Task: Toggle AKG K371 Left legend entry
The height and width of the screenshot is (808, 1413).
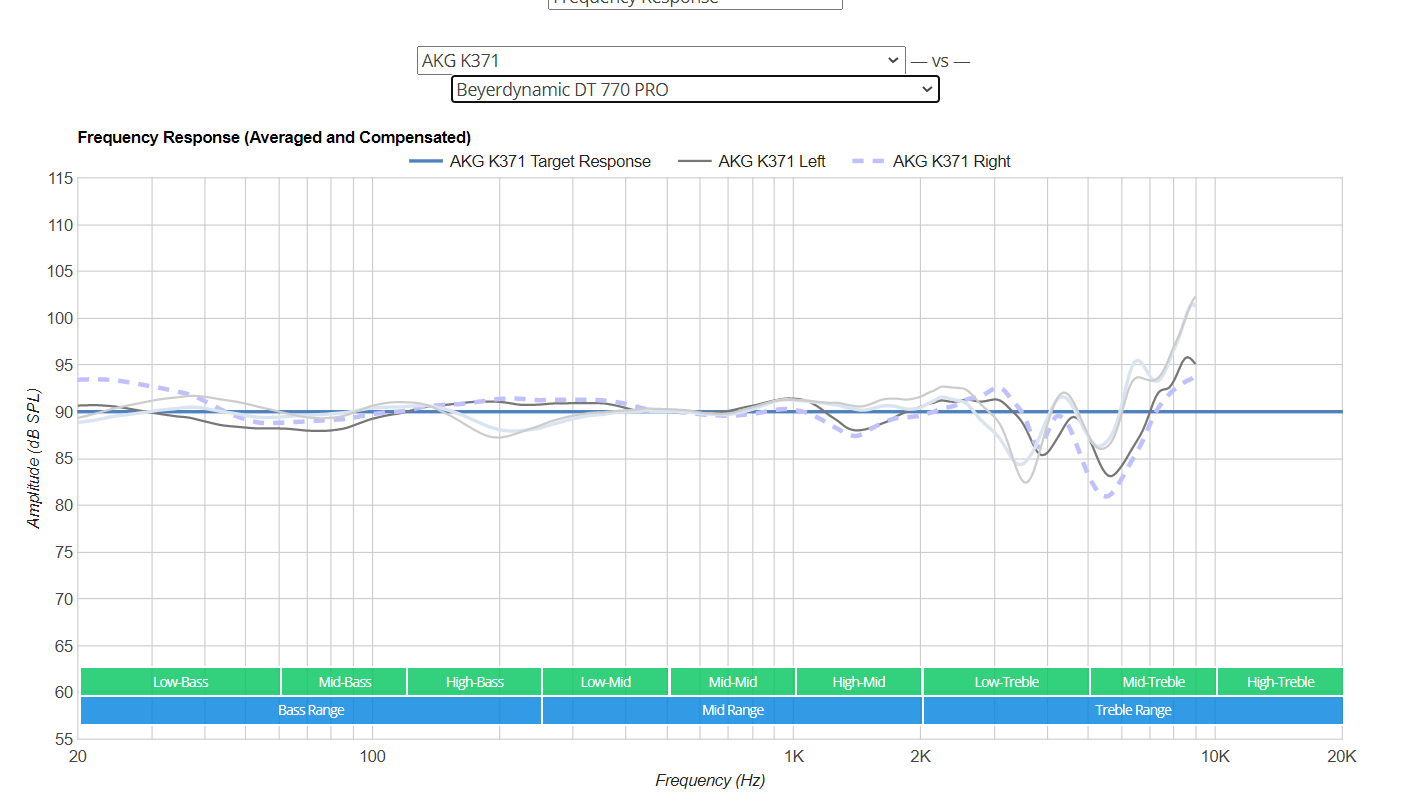Action: (752, 161)
